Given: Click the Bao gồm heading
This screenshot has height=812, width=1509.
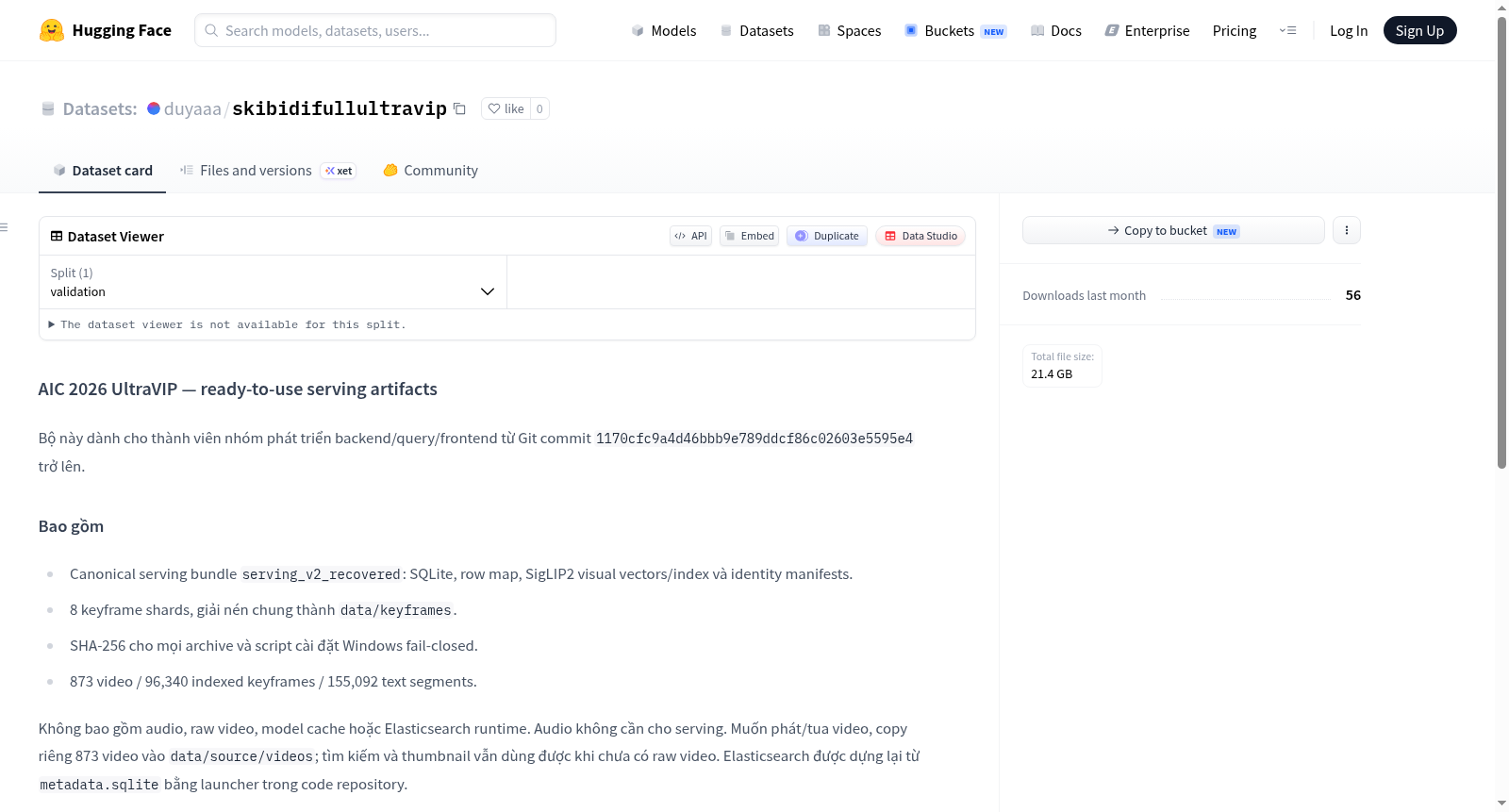Looking at the screenshot, I should (x=71, y=526).
